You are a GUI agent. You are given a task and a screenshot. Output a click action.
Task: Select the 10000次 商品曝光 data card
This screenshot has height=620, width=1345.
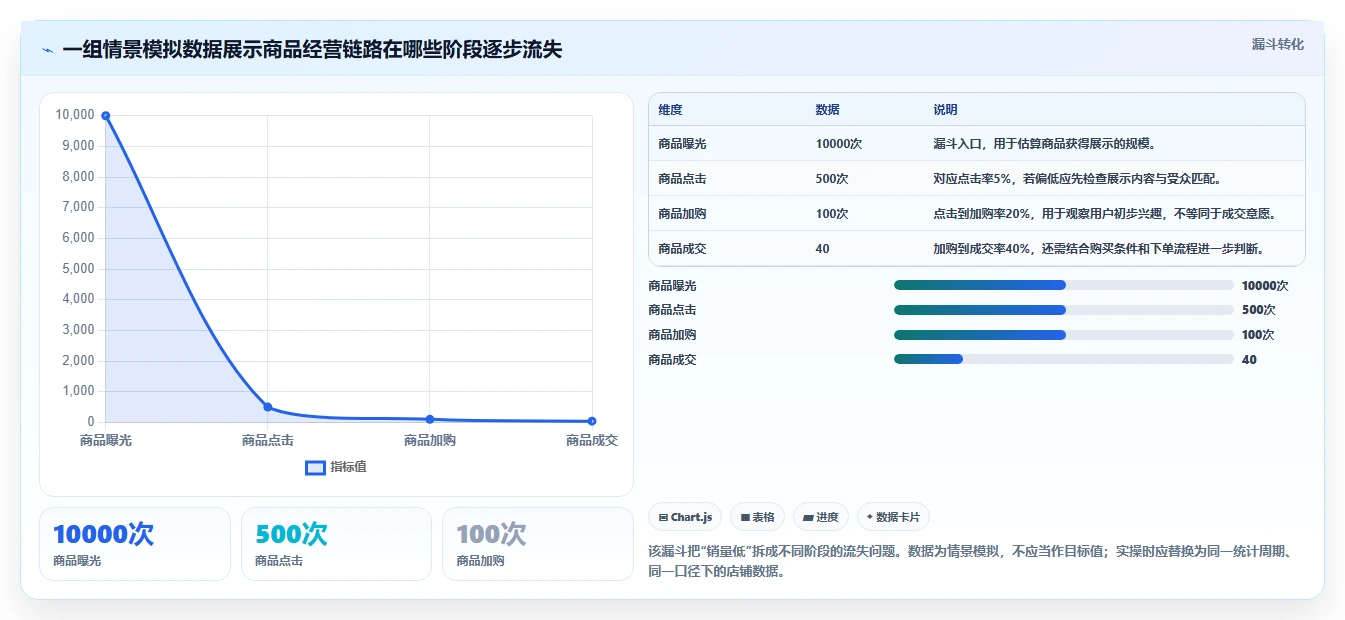point(135,544)
